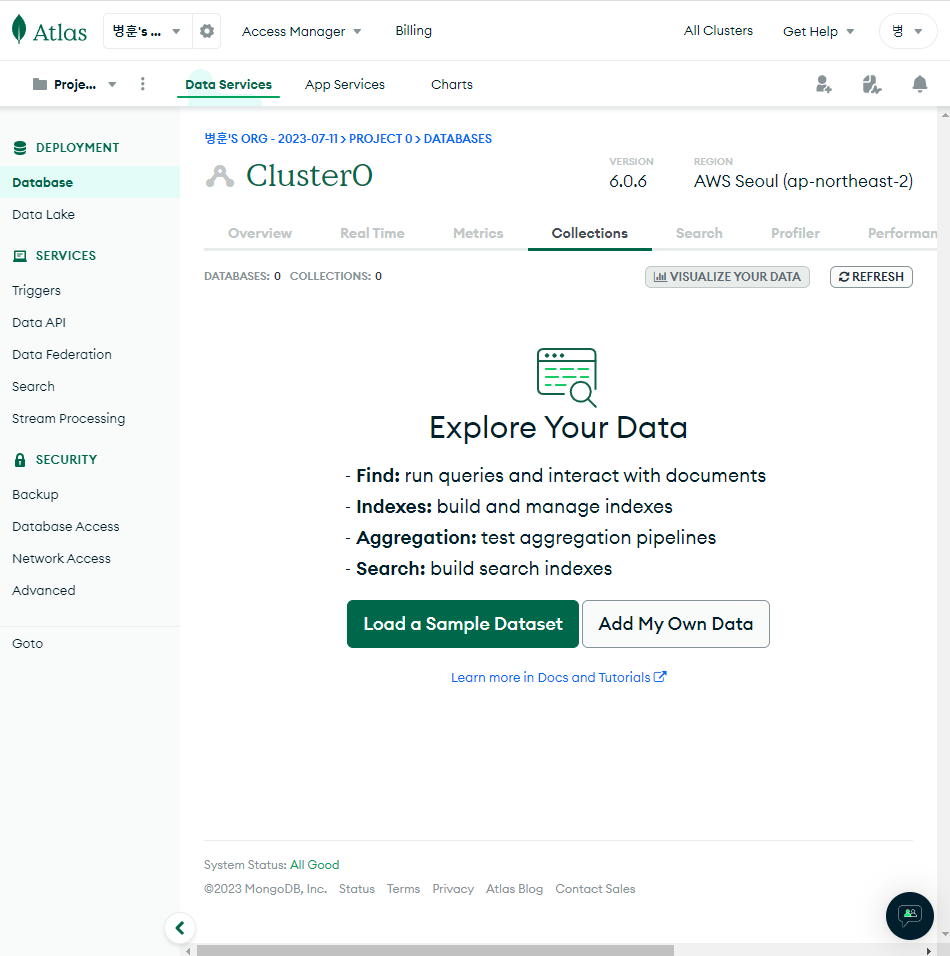The width and height of the screenshot is (950, 956).
Task: Expand the organization selector dropdown
Action: coord(148,31)
